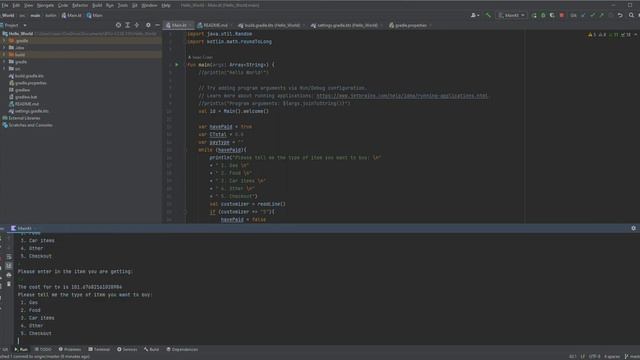
Task: Open the user account dropdown icon
Action: 475,15
